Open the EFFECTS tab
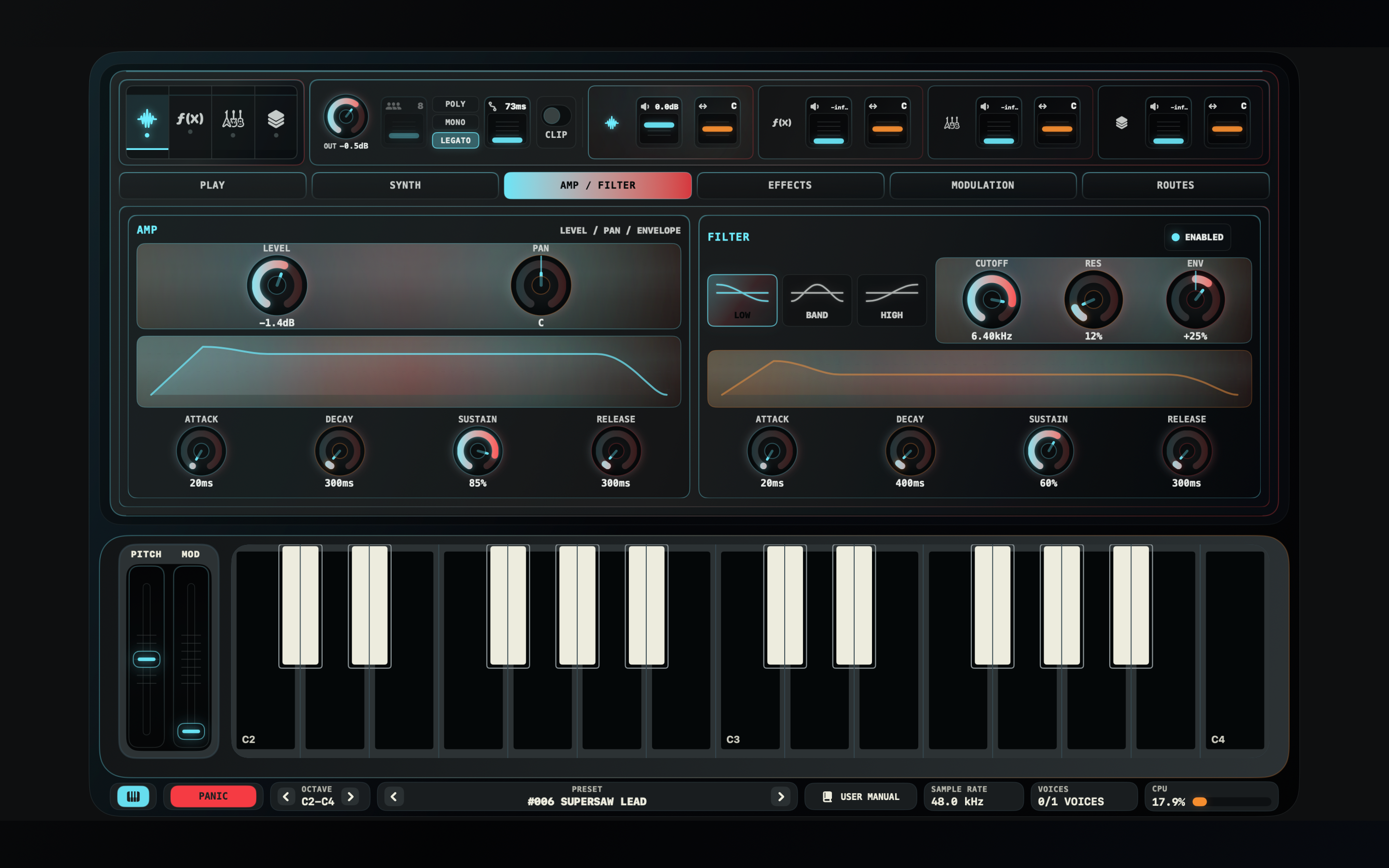Viewport: 1389px width, 868px height. [790, 186]
